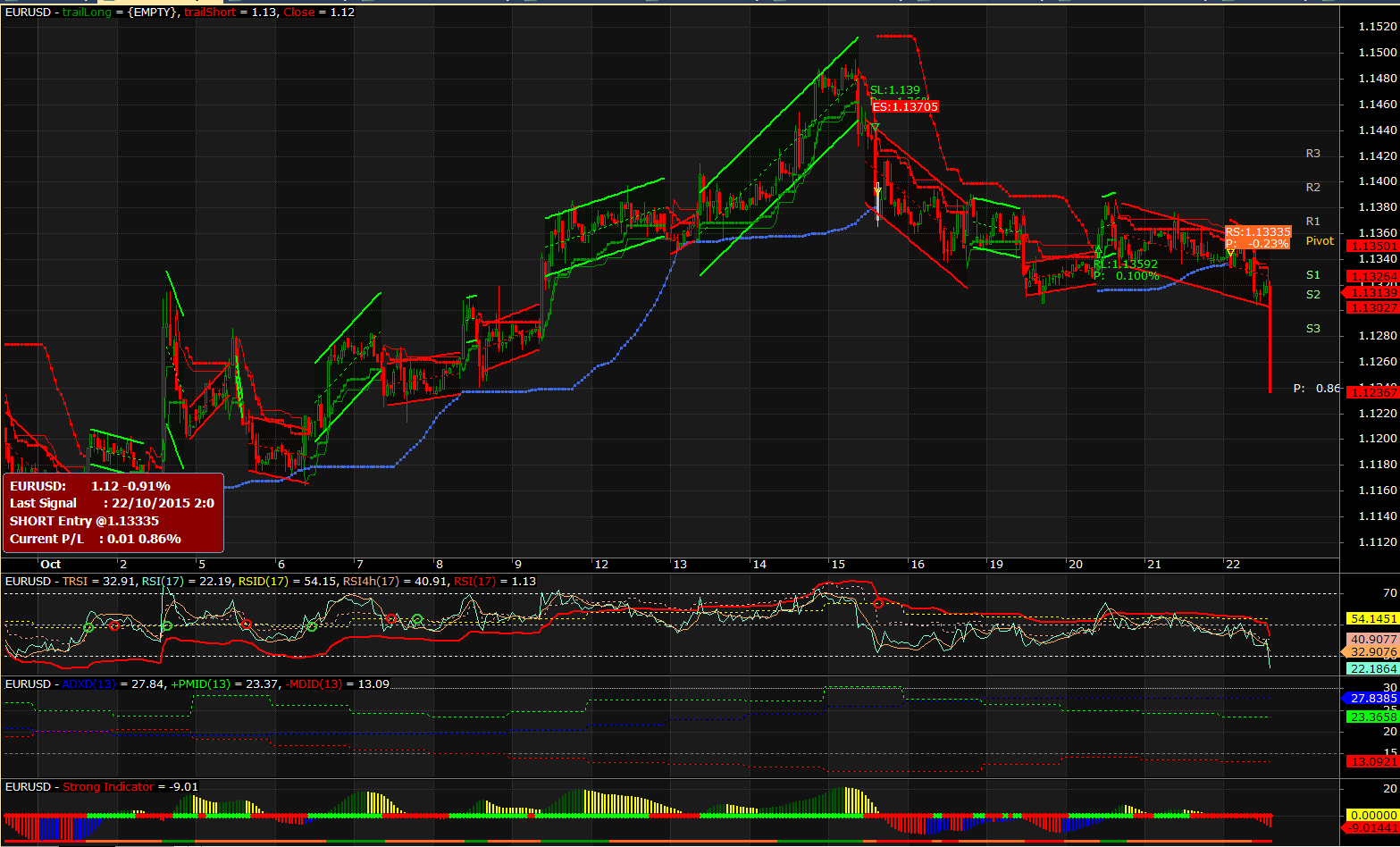1400x847 pixels.
Task: Click the trailLong = {EMPTY} label in the chart header
Action: [x=120, y=13]
